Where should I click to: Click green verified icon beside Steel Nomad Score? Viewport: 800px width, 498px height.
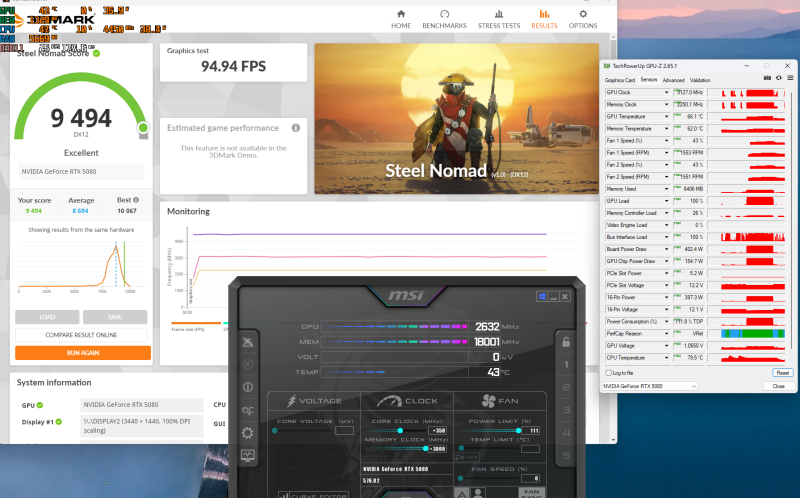pyautogui.click(x=96, y=53)
